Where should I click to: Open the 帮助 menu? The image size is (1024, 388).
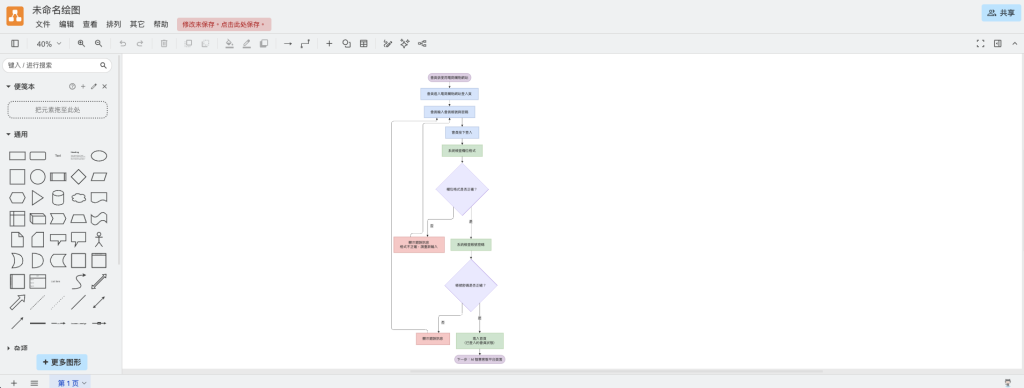(161, 24)
